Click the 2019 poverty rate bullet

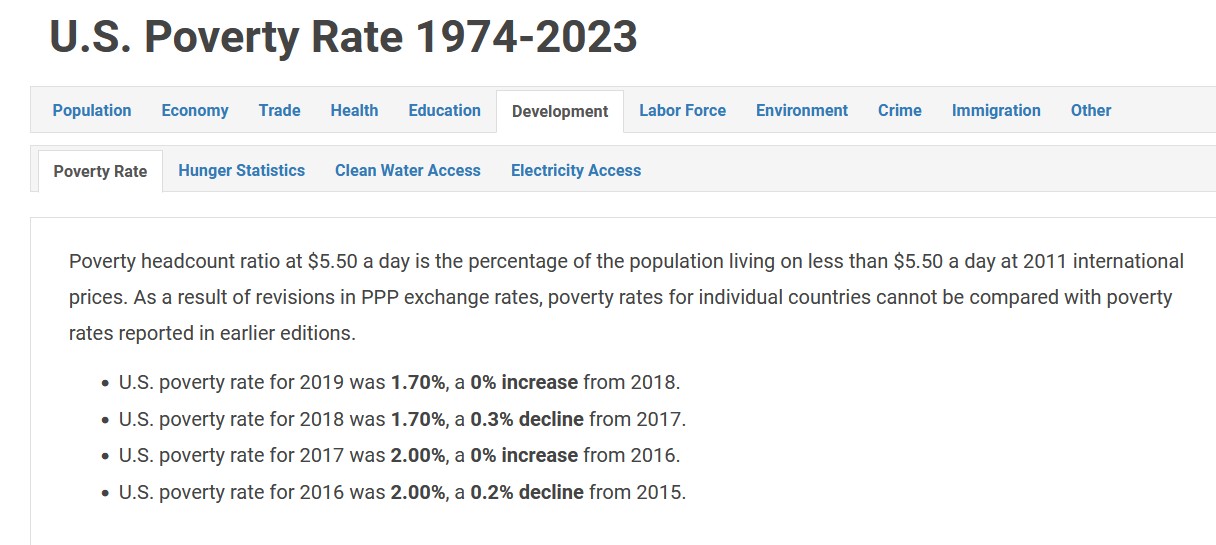399,382
